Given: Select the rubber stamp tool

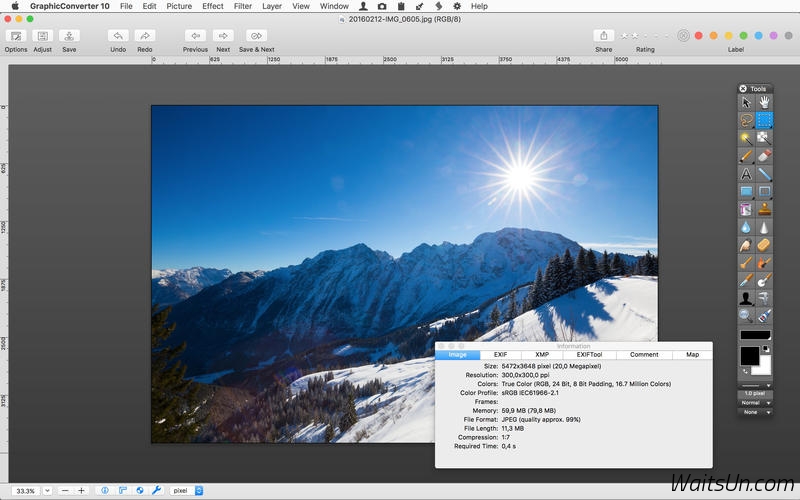Looking at the screenshot, I should (764, 209).
